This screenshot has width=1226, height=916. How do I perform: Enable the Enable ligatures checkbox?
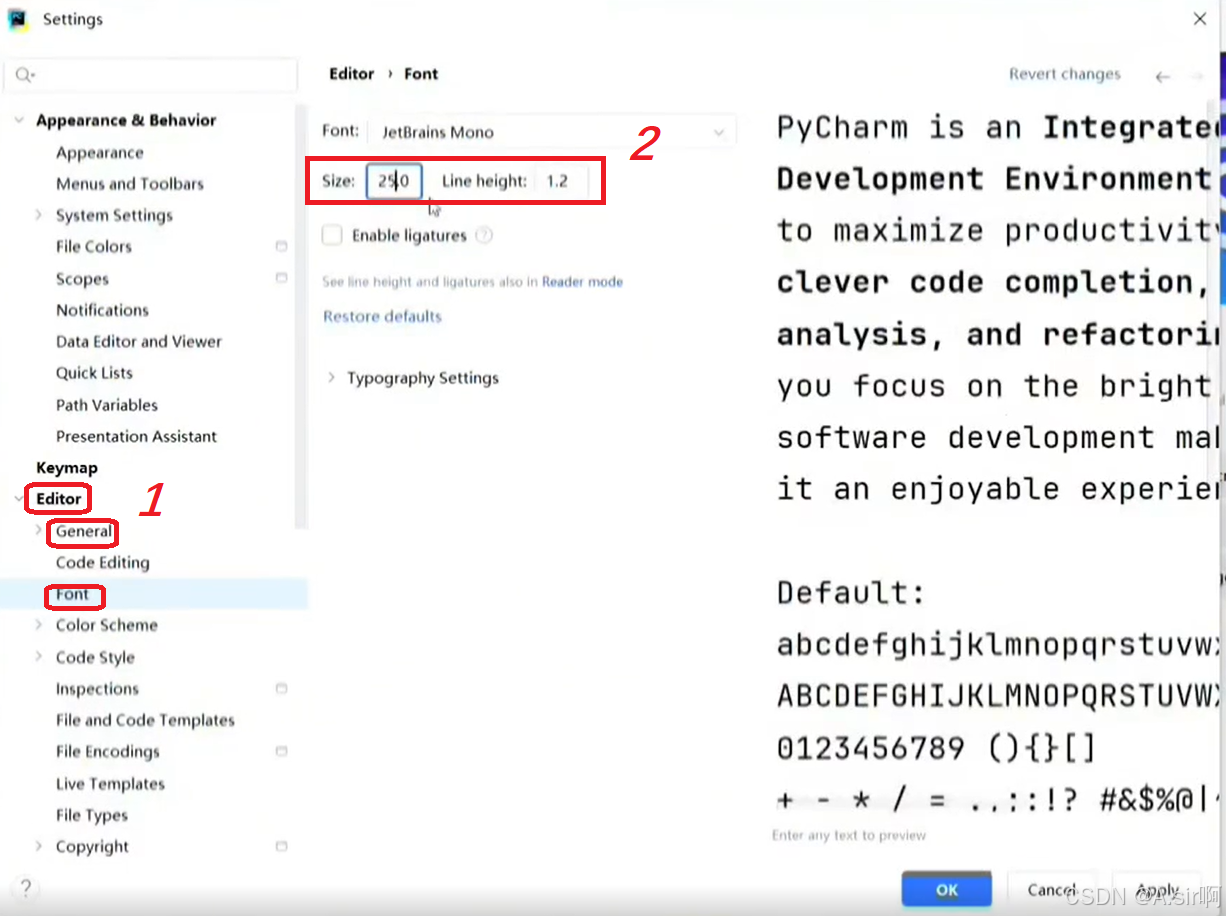[331, 235]
